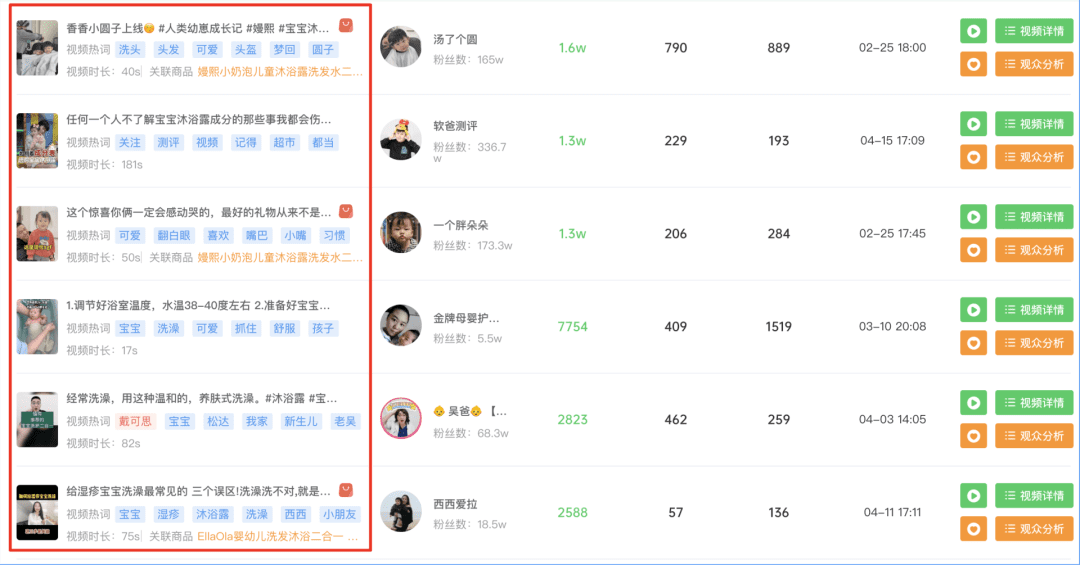The image size is (1080, 565).
Task: Click heart icon in 西西爱拉 row
Action: pyautogui.click(x=973, y=529)
